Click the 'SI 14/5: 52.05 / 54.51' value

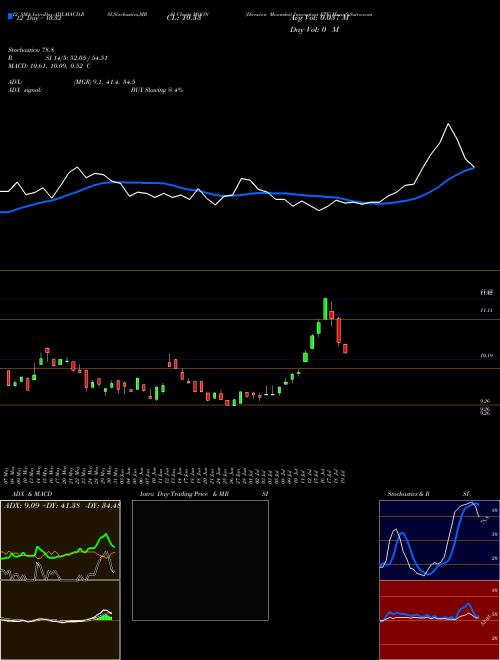pos(77,58)
